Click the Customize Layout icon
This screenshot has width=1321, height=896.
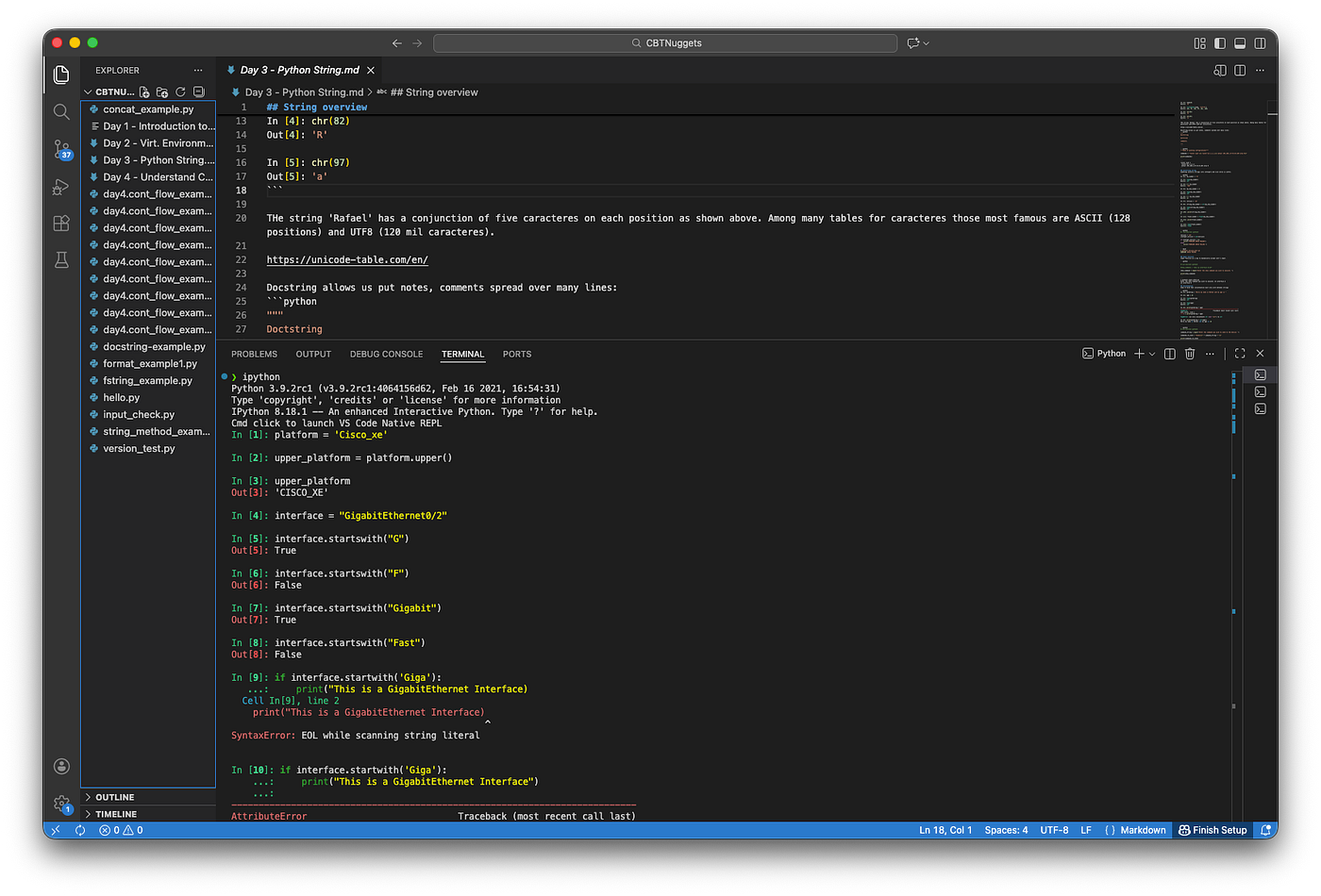1199,43
